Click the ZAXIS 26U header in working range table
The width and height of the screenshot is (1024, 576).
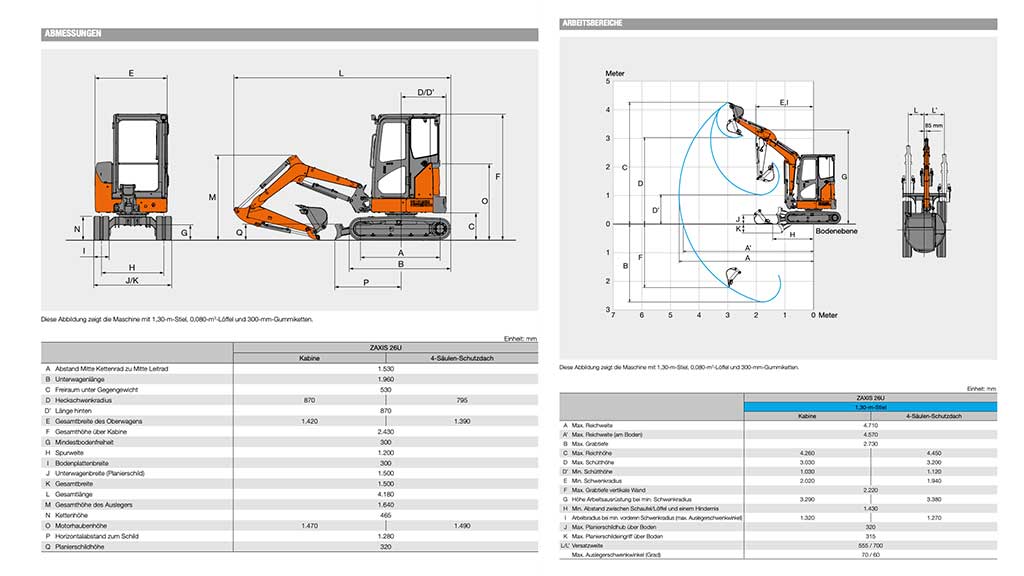click(x=870, y=398)
